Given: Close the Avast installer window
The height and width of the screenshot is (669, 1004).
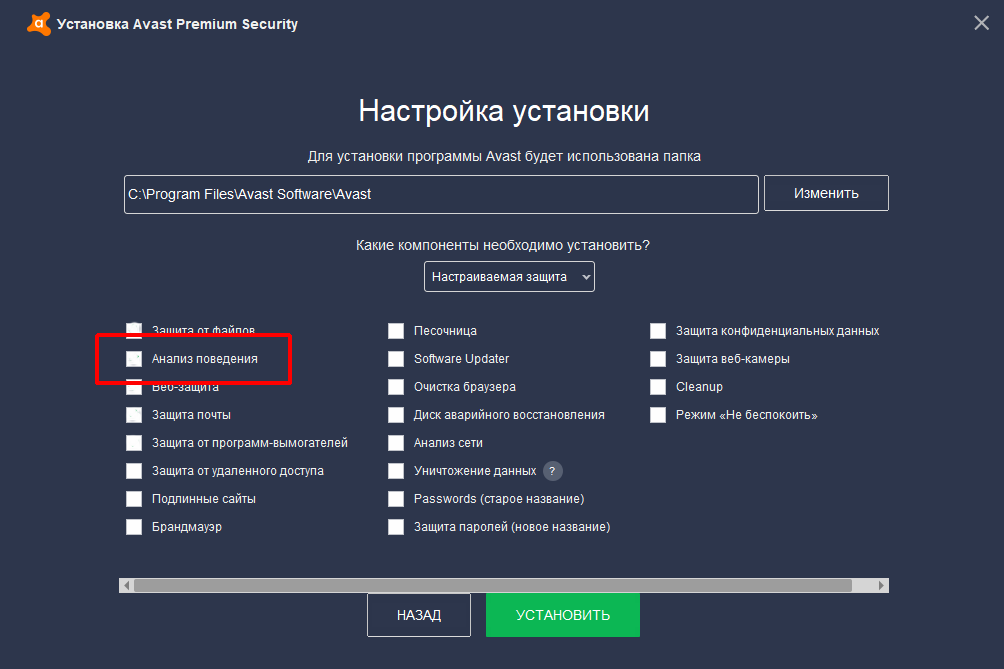Looking at the screenshot, I should tap(981, 24).
